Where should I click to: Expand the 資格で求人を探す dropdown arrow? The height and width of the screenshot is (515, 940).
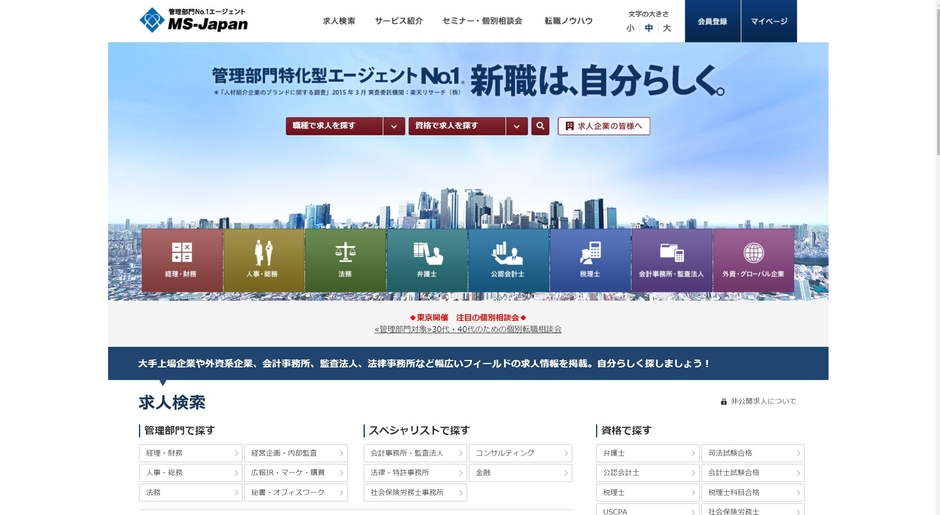[516, 126]
